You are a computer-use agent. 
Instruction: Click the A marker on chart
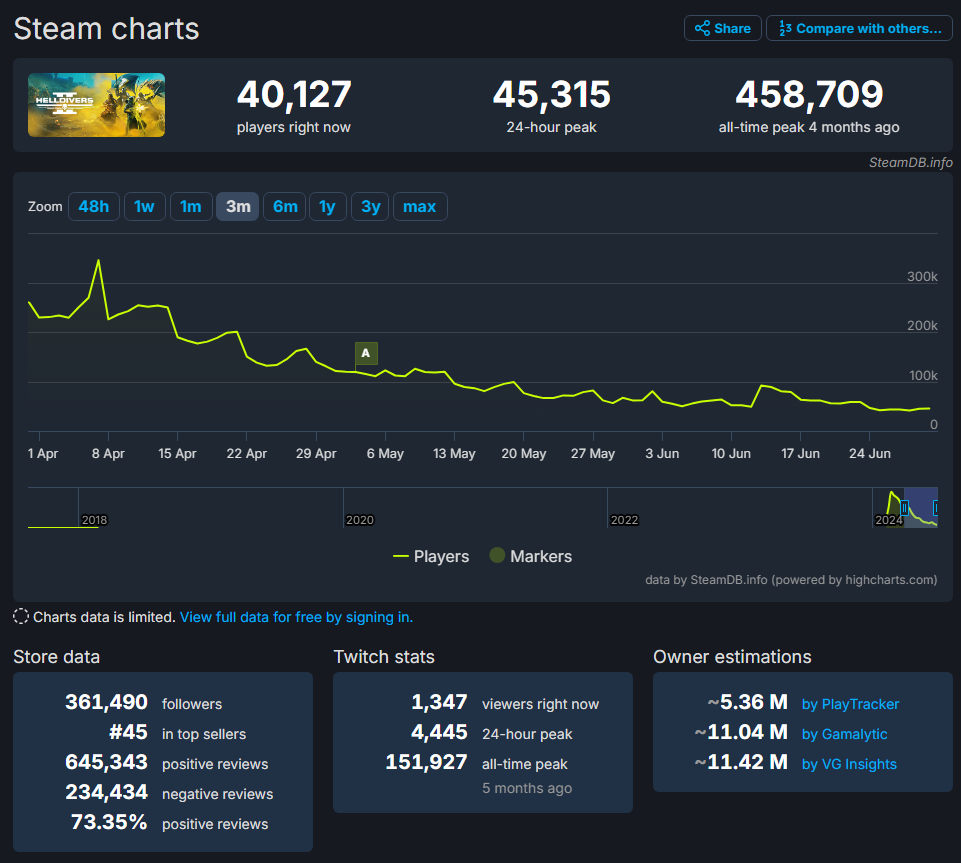click(366, 353)
